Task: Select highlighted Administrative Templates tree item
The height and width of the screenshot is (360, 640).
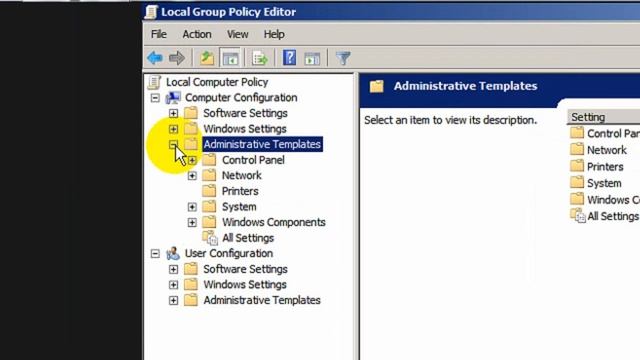Action: [262, 144]
